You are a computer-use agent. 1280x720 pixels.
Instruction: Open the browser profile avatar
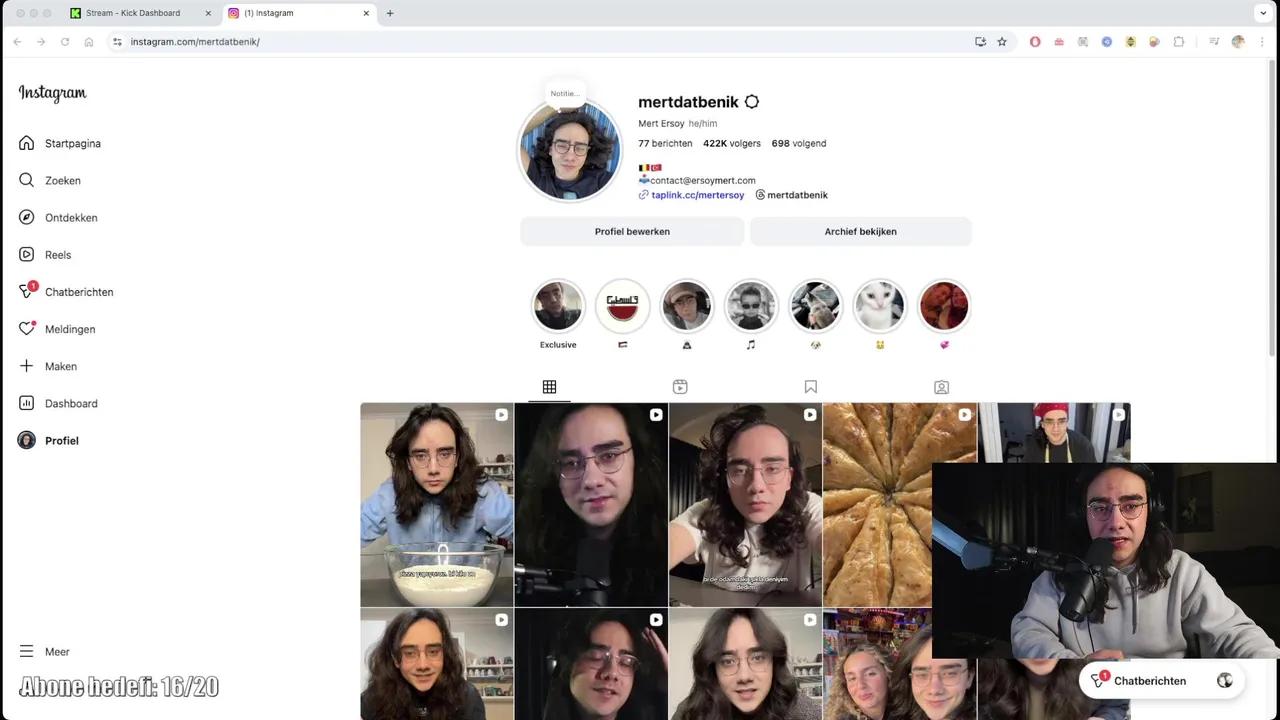coord(1238,42)
